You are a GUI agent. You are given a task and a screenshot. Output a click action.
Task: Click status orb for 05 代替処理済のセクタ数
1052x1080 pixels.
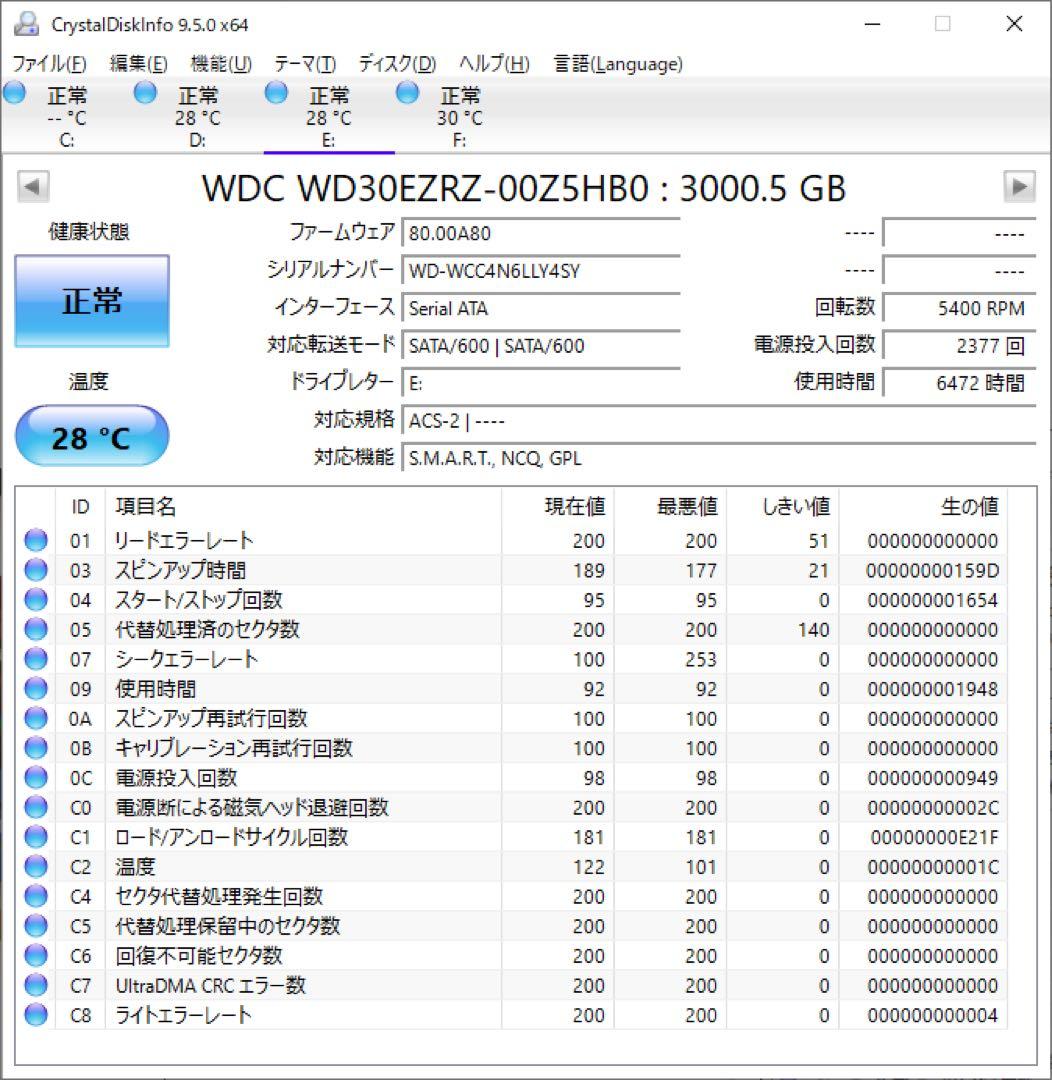coord(36,630)
